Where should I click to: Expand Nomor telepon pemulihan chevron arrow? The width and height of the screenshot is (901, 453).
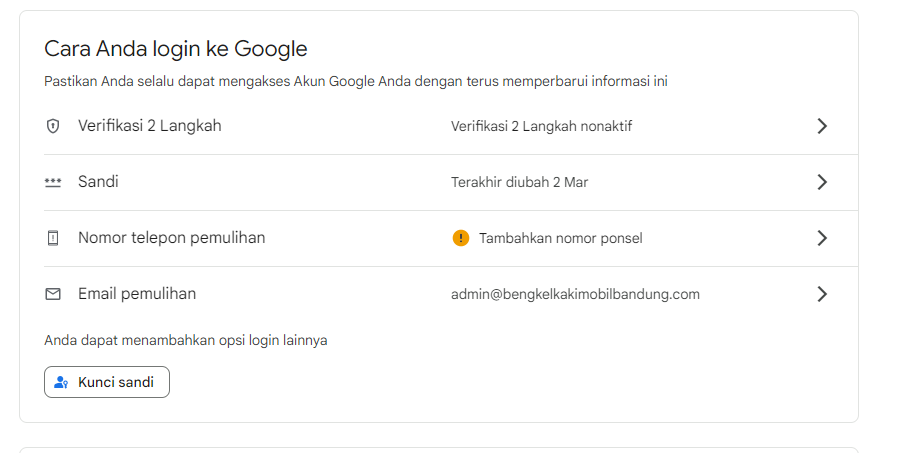pos(822,238)
